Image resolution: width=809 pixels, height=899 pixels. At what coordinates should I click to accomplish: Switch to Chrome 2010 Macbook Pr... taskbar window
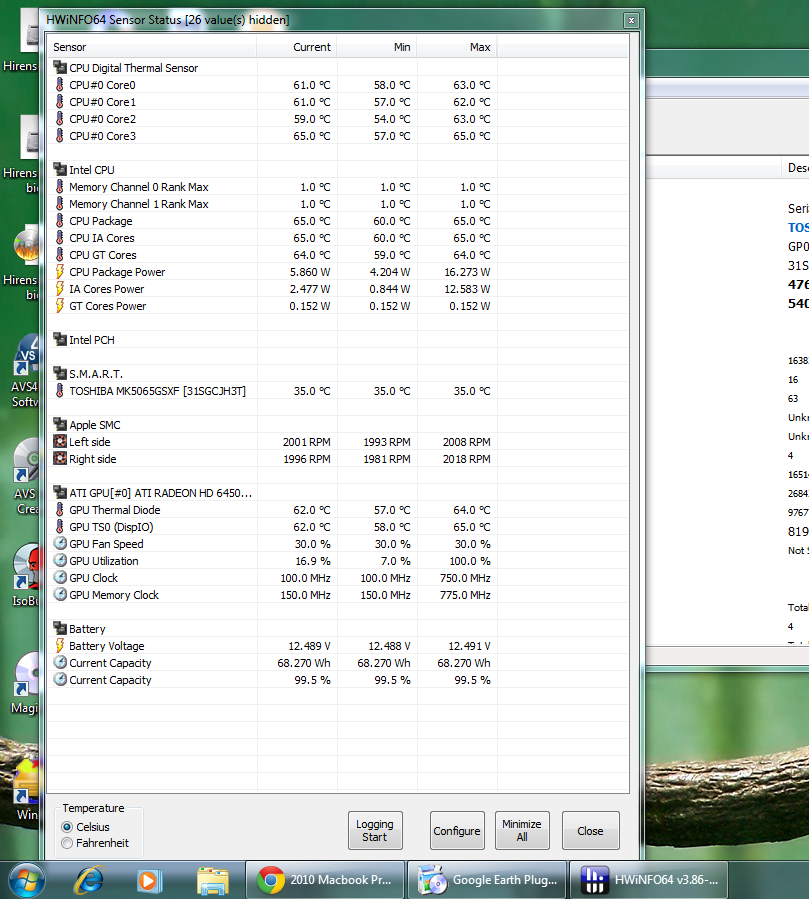[326, 880]
